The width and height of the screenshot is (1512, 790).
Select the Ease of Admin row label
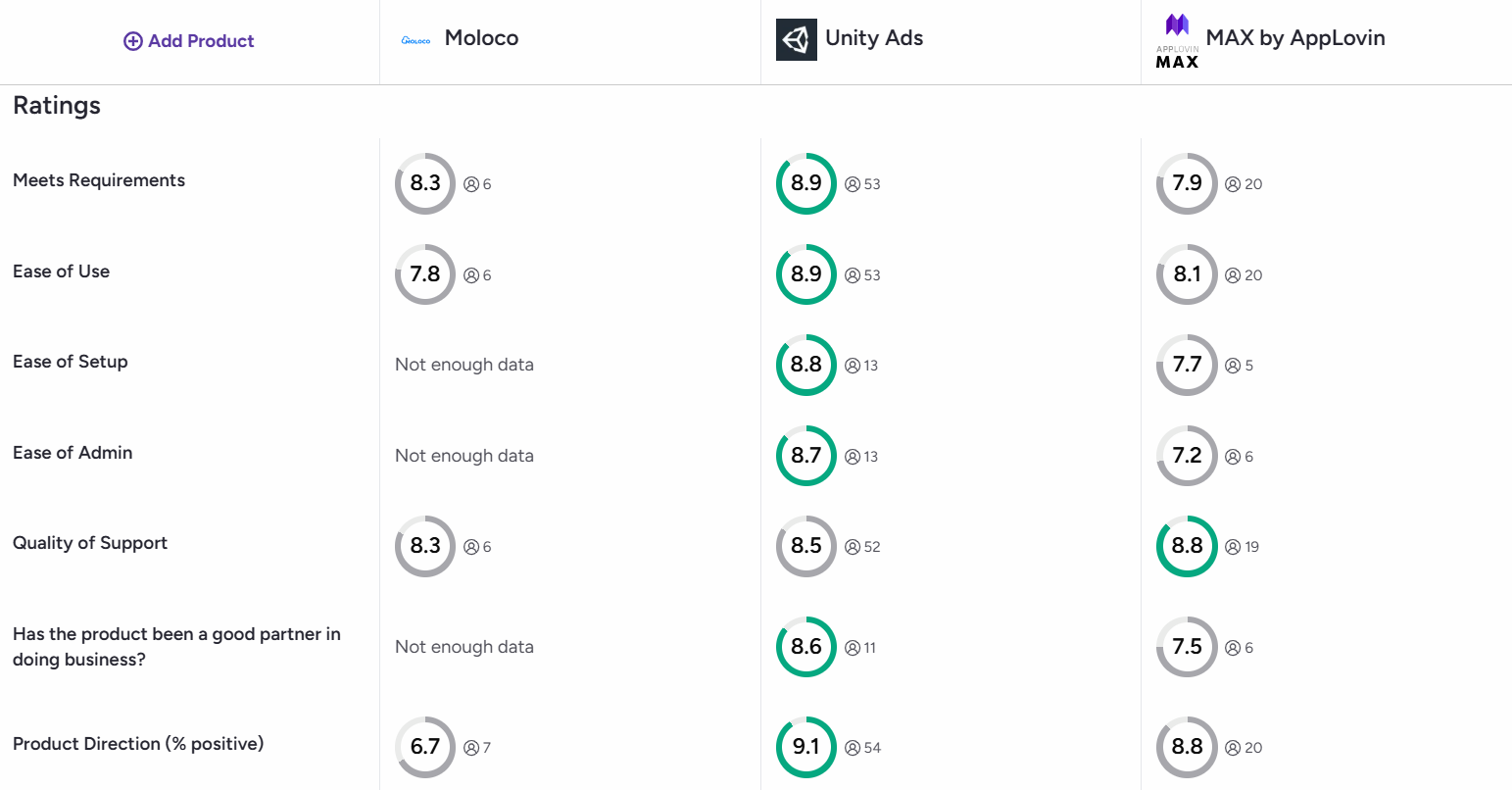73,453
